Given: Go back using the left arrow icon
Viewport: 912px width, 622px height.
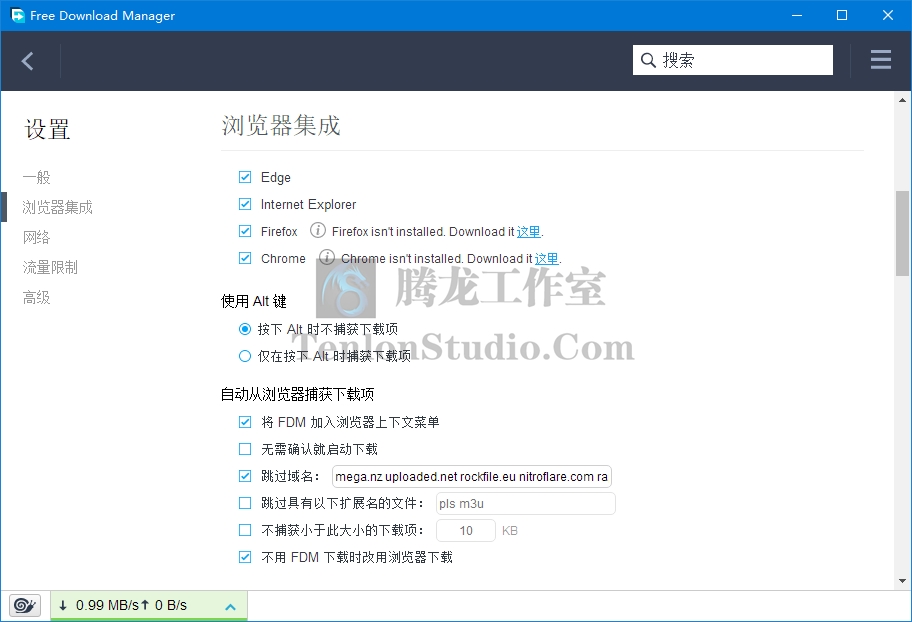Looking at the screenshot, I should [x=27, y=61].
